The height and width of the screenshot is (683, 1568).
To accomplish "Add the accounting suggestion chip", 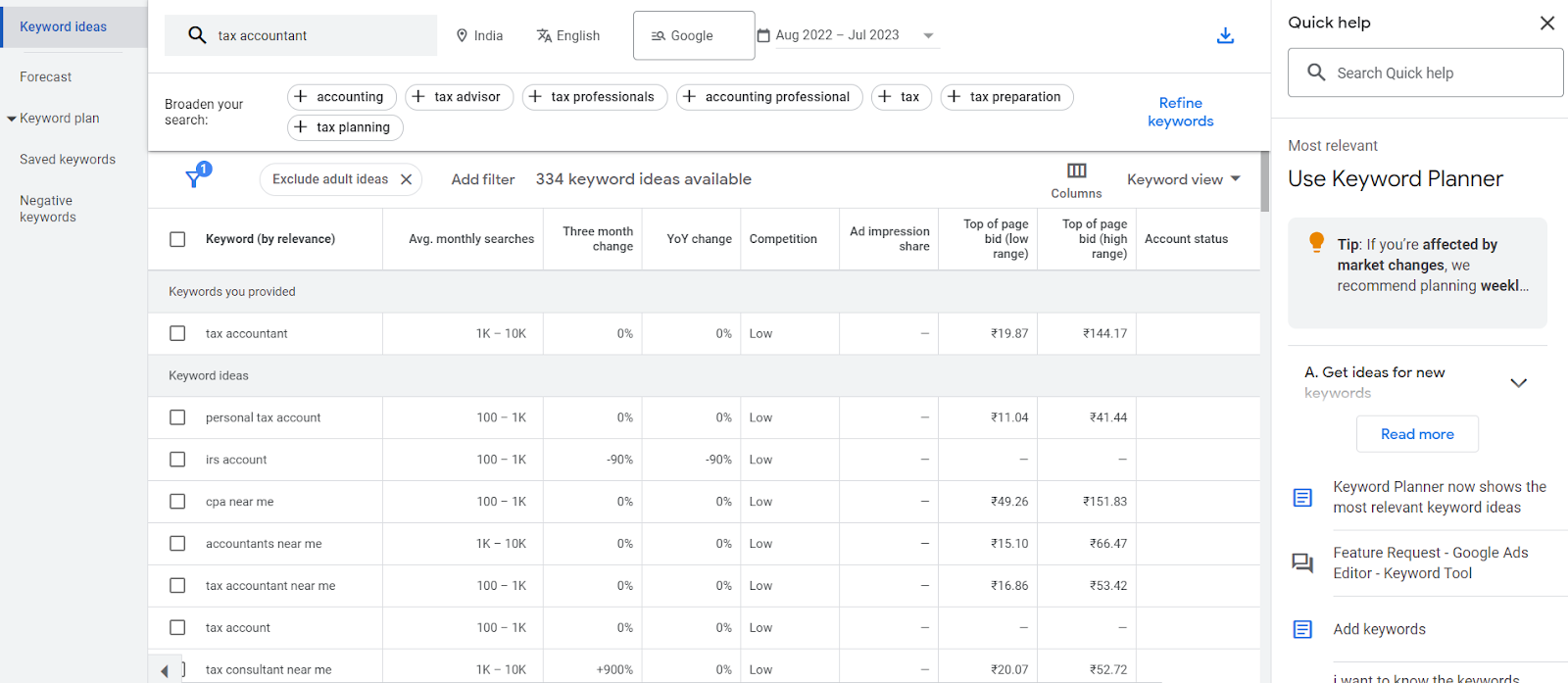I will [x=341, y=97].
